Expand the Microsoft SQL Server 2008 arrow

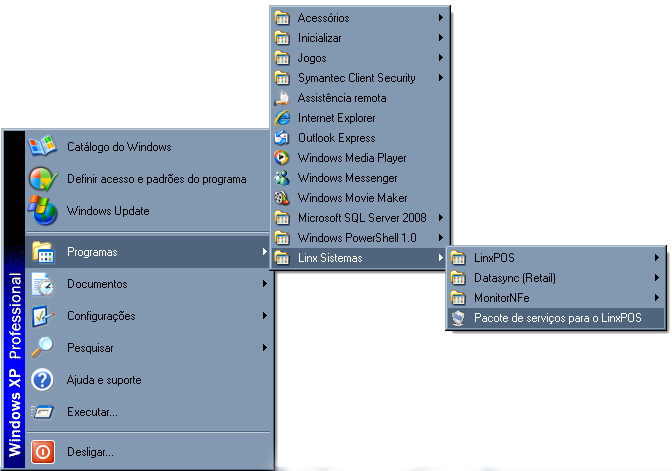441,218
